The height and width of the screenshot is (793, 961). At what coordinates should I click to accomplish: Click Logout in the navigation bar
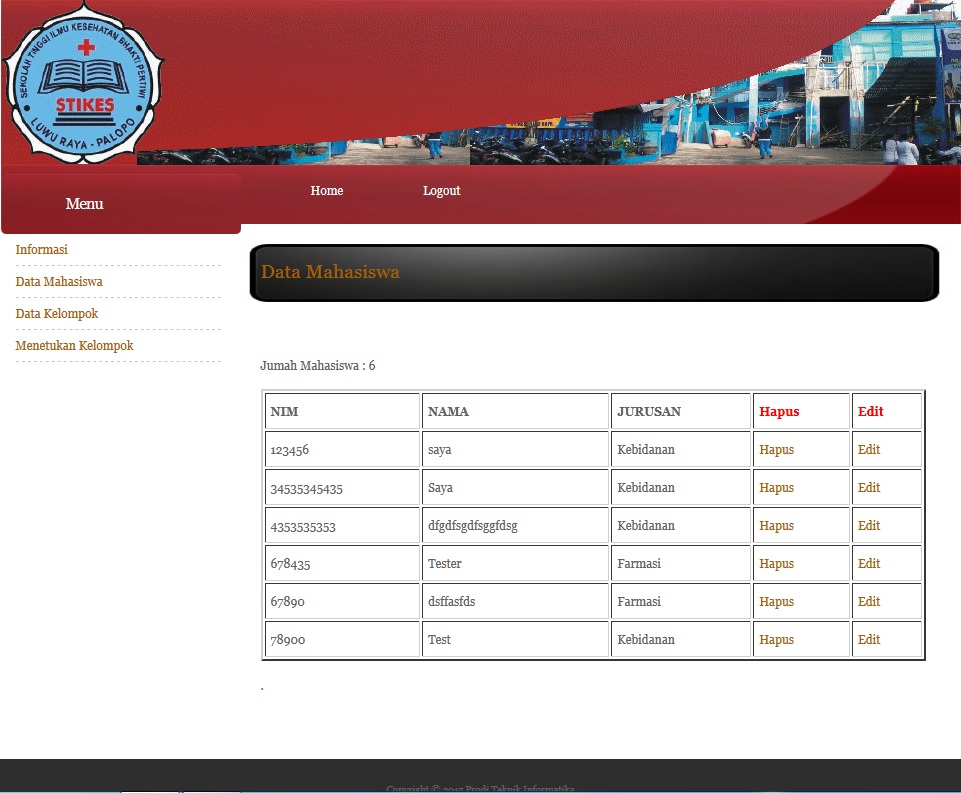(x=441, y=191)
